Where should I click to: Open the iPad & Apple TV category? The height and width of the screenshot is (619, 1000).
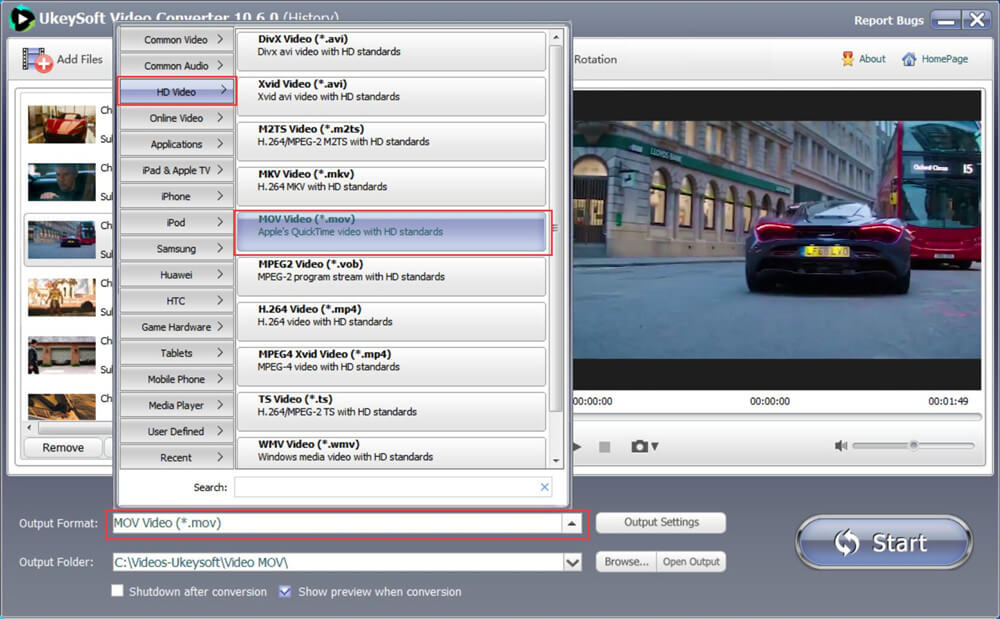coord(177,170)
